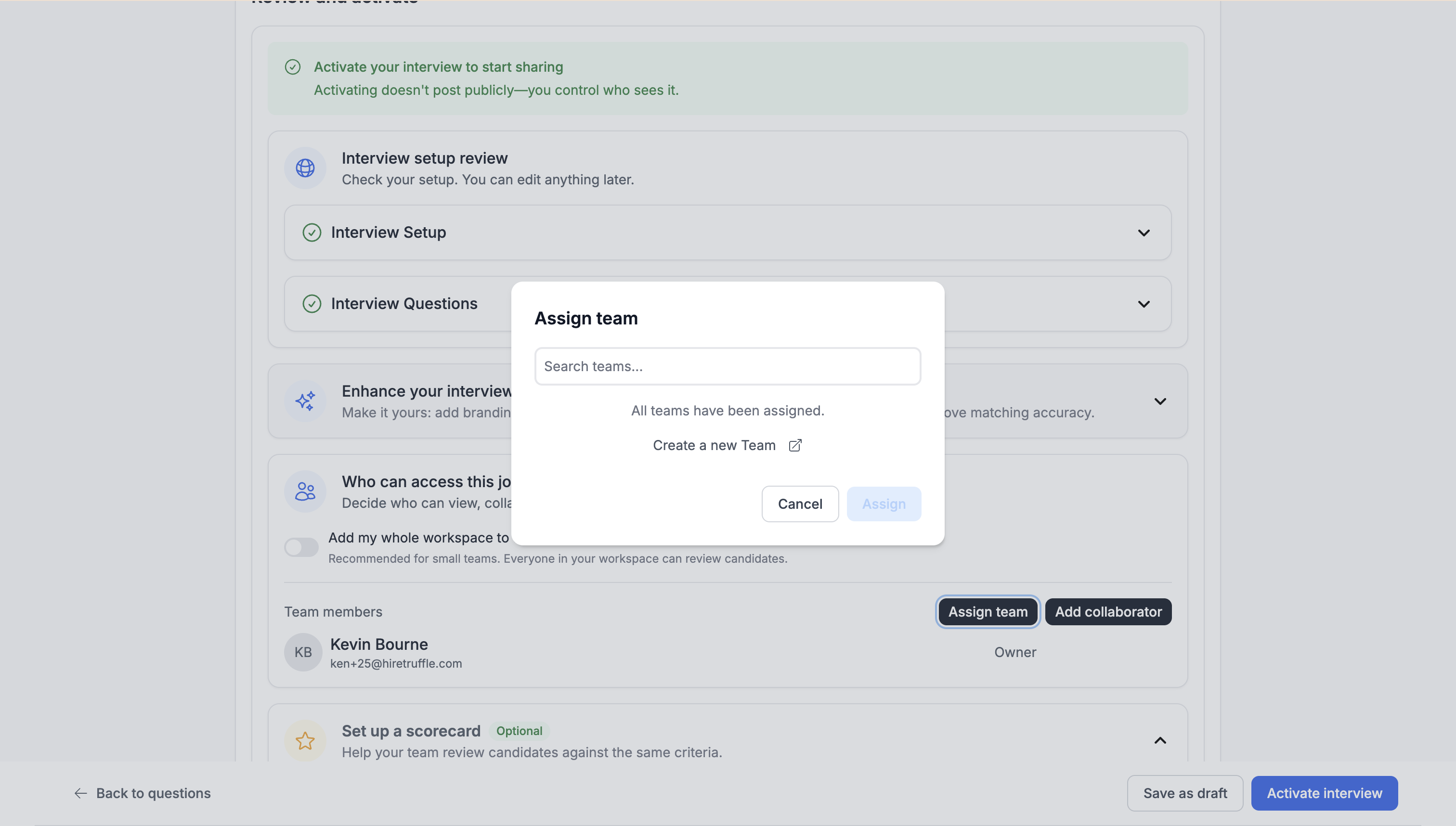Click the sparkles icon for Enhance your interview
This screenshot has height=826, width=1456.
[305, 400]
